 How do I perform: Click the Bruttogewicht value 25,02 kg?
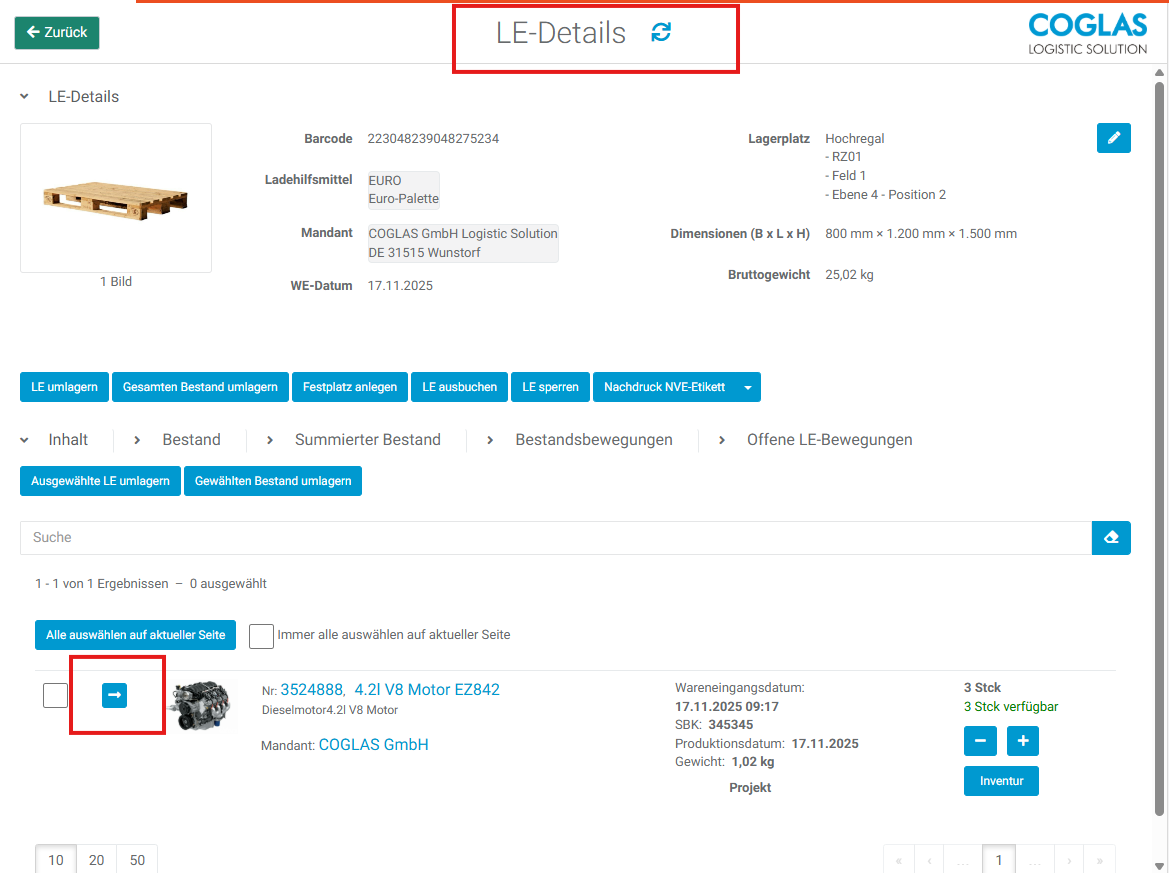click(x=849, y=274)
